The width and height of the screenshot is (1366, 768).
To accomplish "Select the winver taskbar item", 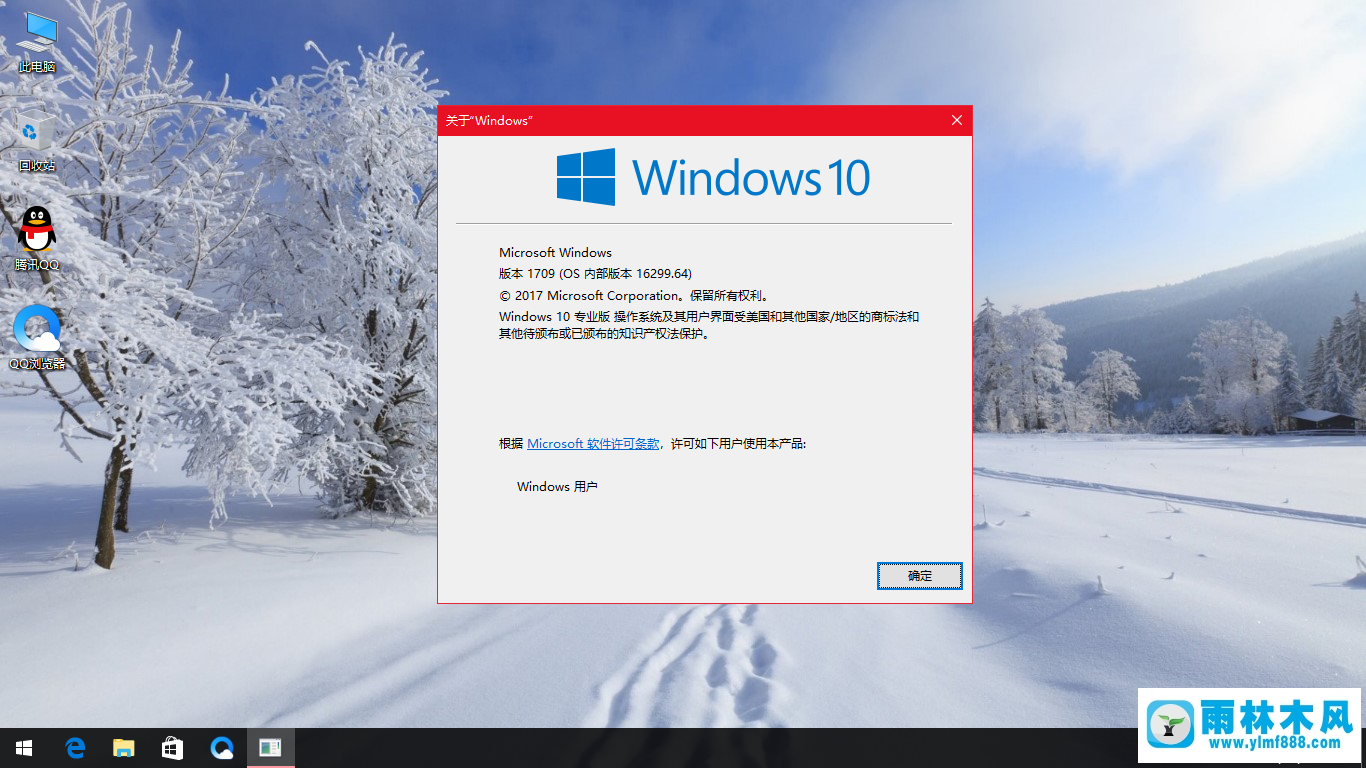I will point(270,748).
